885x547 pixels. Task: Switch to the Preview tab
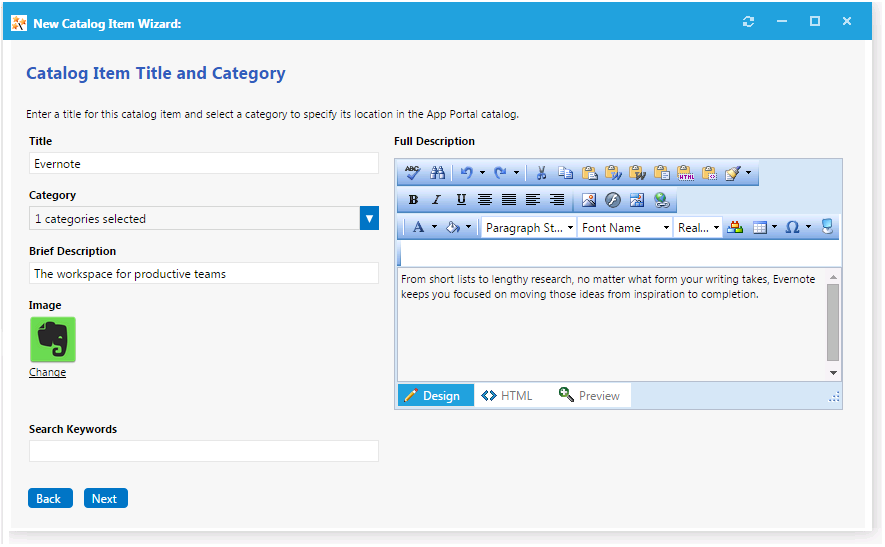589,396
